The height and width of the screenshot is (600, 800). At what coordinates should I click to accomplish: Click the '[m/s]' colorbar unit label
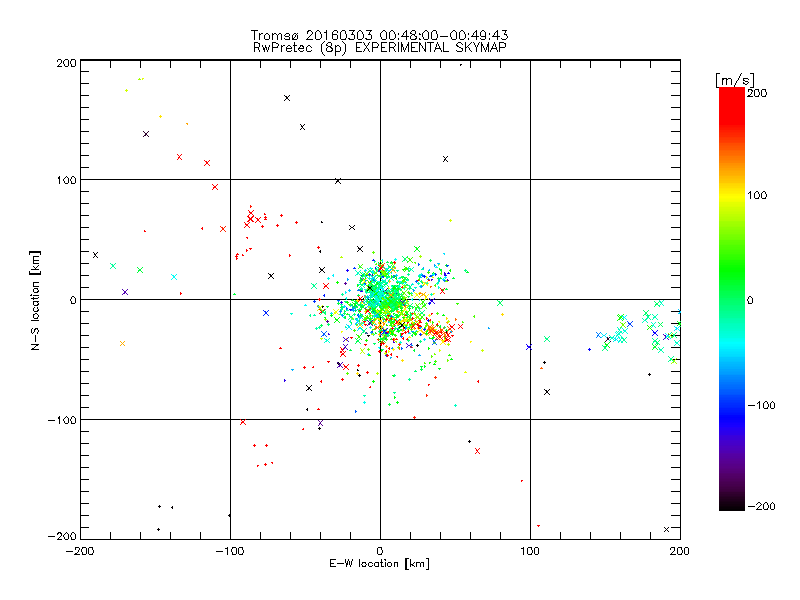click(x=735, y=80)
